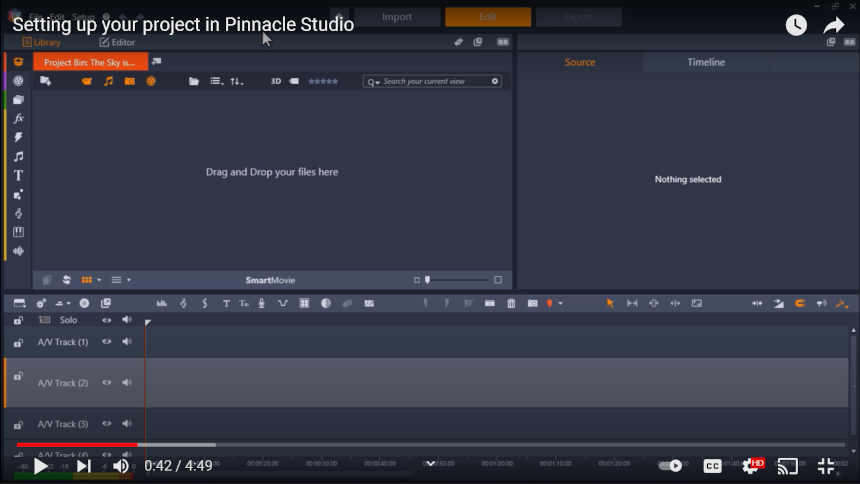Open the track dropdown in timeline toolbar left

[63, 303]
